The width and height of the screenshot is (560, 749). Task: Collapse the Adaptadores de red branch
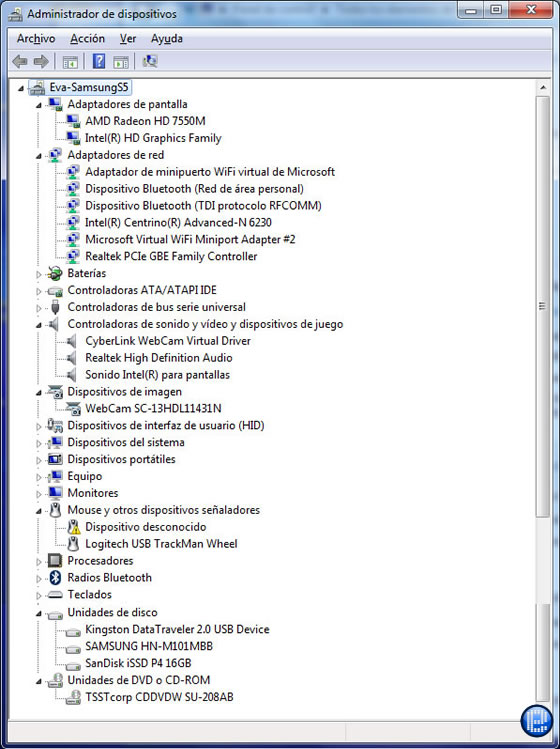pos(39,156)
